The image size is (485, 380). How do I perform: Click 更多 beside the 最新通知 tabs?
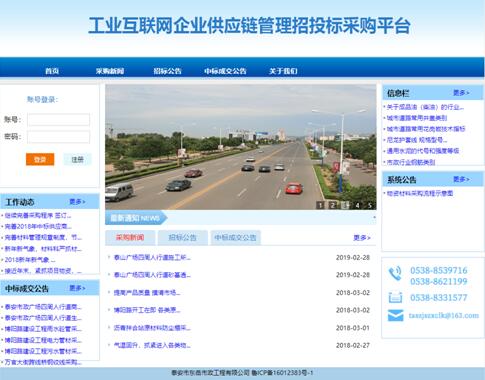pyautogui.click(x=362, y=238)
